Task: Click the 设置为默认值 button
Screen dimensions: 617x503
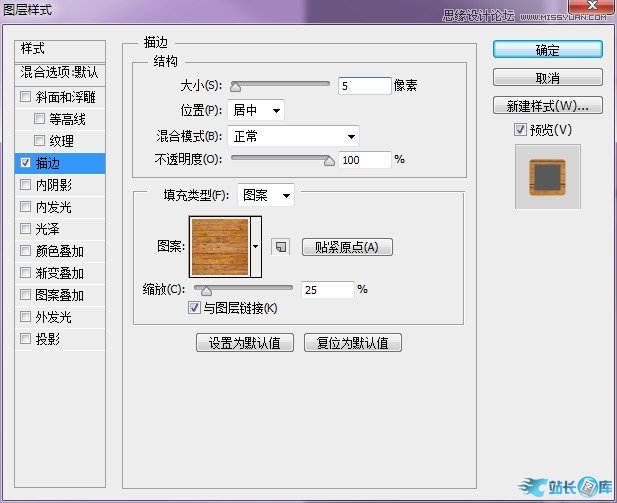Action: click(244, 343)
